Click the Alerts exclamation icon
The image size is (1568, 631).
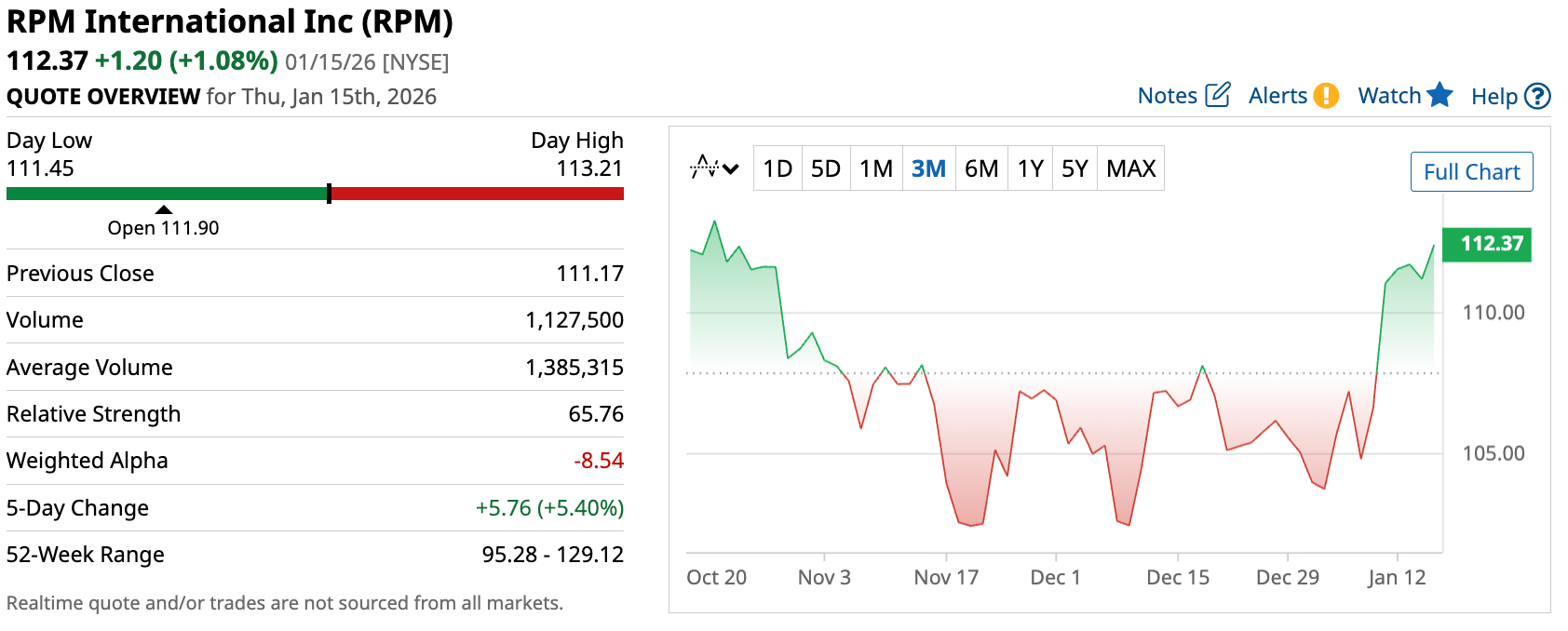tap(1326, 96)
